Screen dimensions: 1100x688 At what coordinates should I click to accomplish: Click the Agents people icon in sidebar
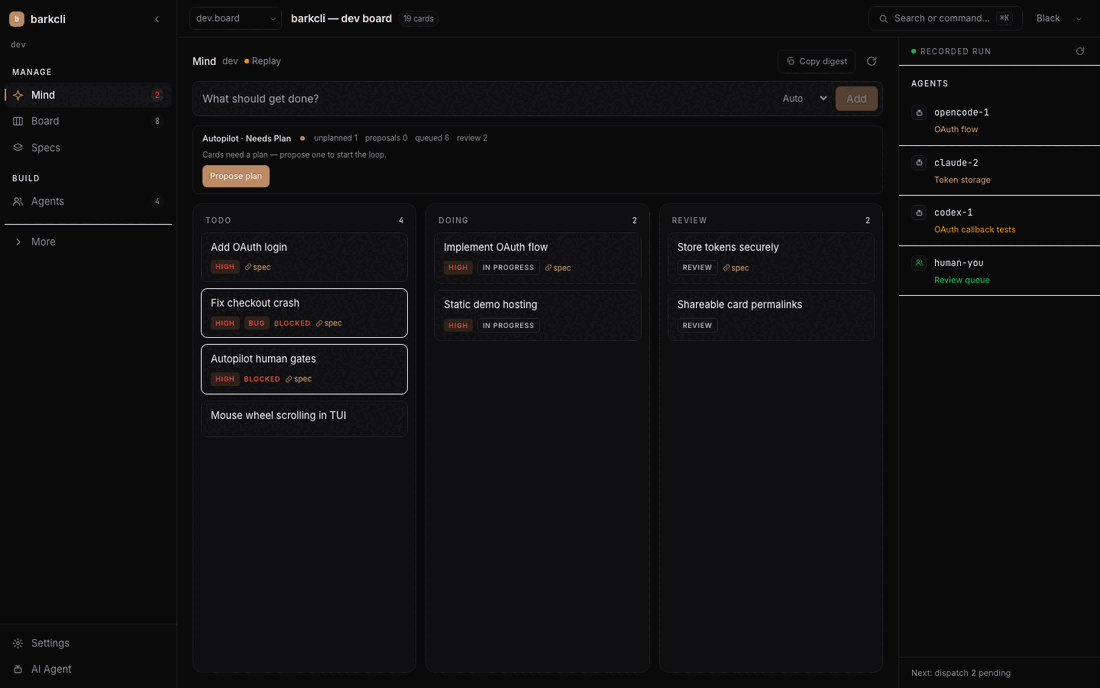click(18, 201)
